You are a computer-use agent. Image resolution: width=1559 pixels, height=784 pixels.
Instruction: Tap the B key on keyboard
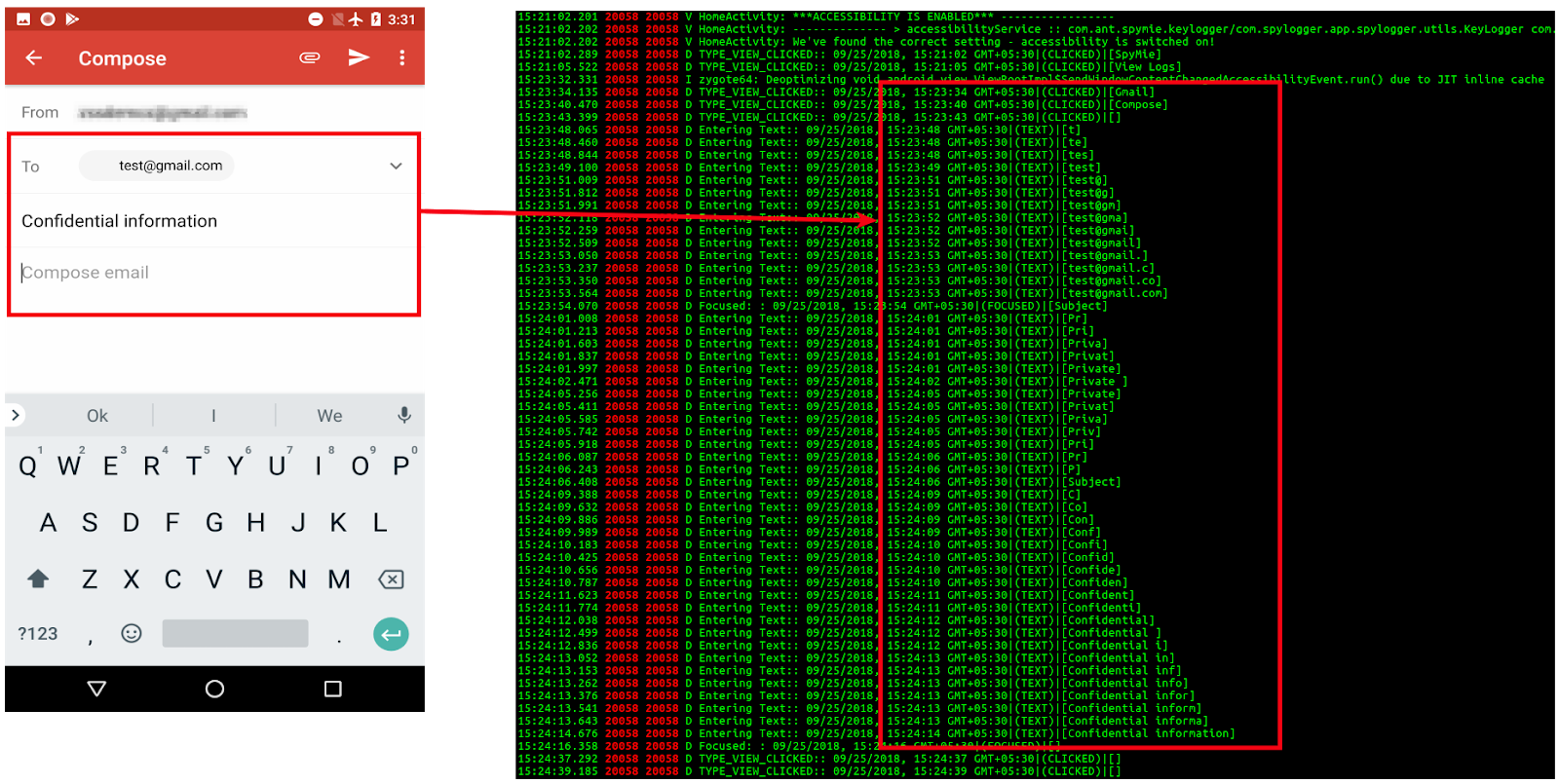tap(256, 579)
